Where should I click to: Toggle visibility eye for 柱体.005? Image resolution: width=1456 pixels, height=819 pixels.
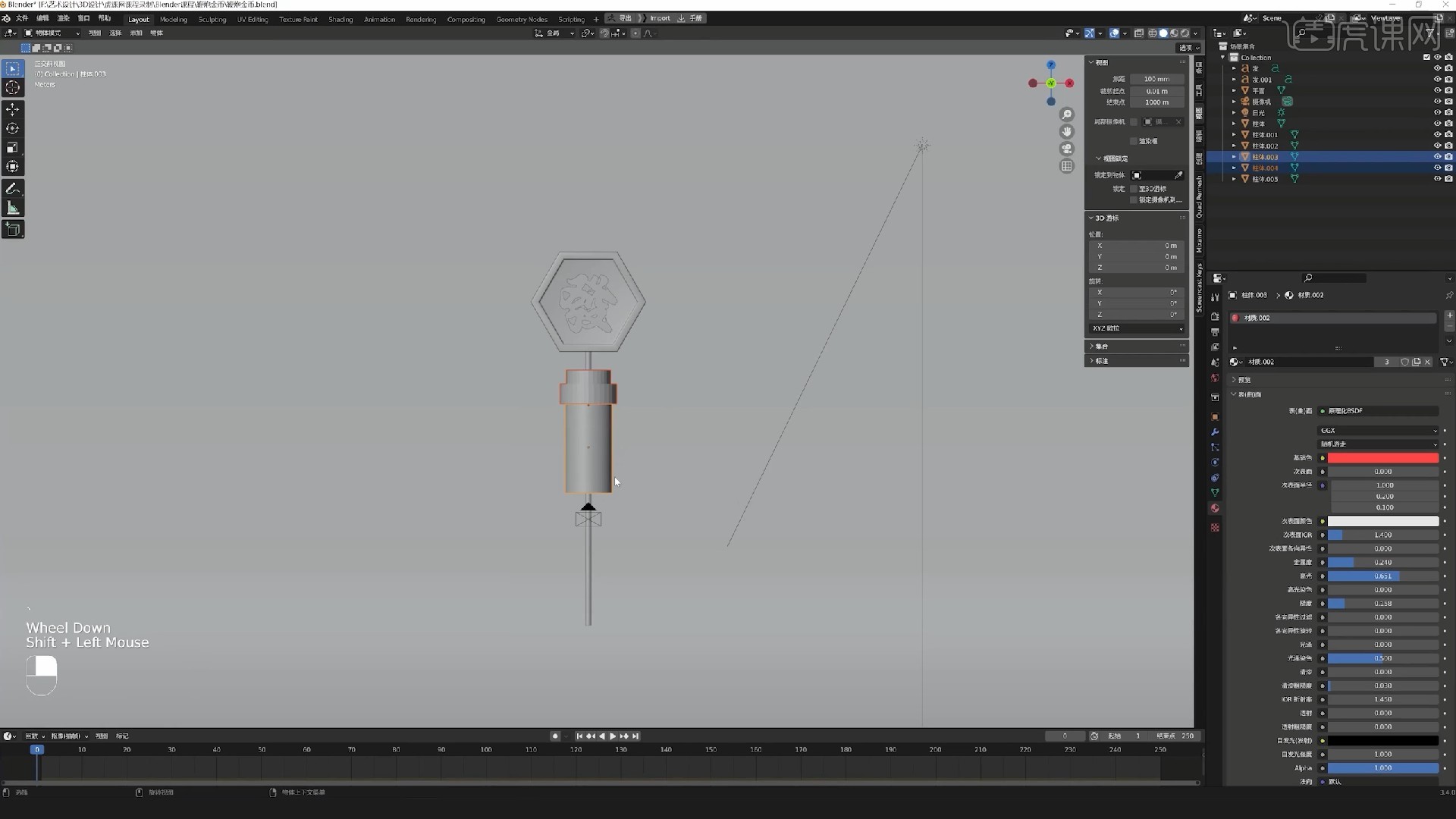coord(1436,179)
